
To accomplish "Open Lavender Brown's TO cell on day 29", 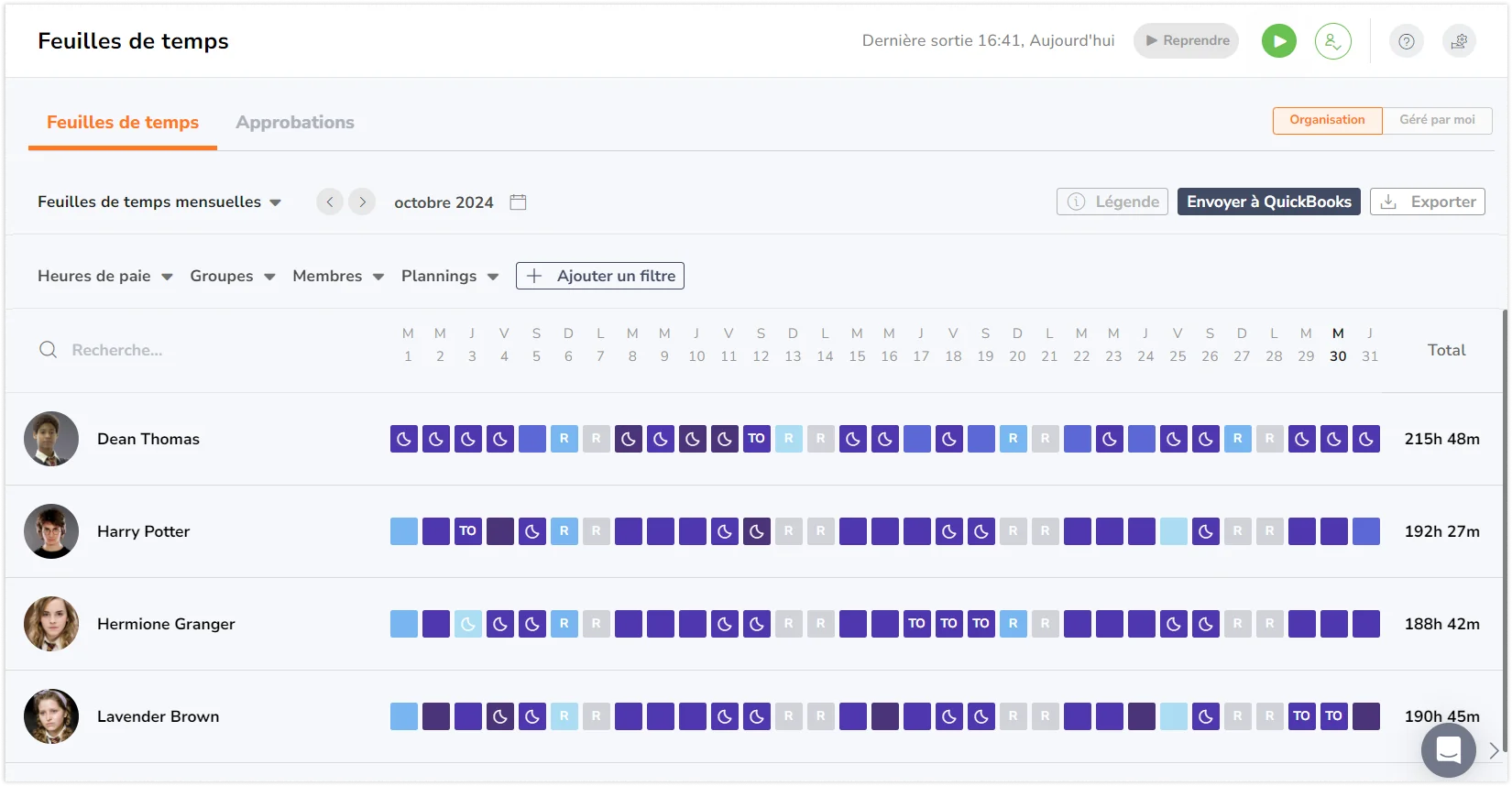I will click(1302, 716).
